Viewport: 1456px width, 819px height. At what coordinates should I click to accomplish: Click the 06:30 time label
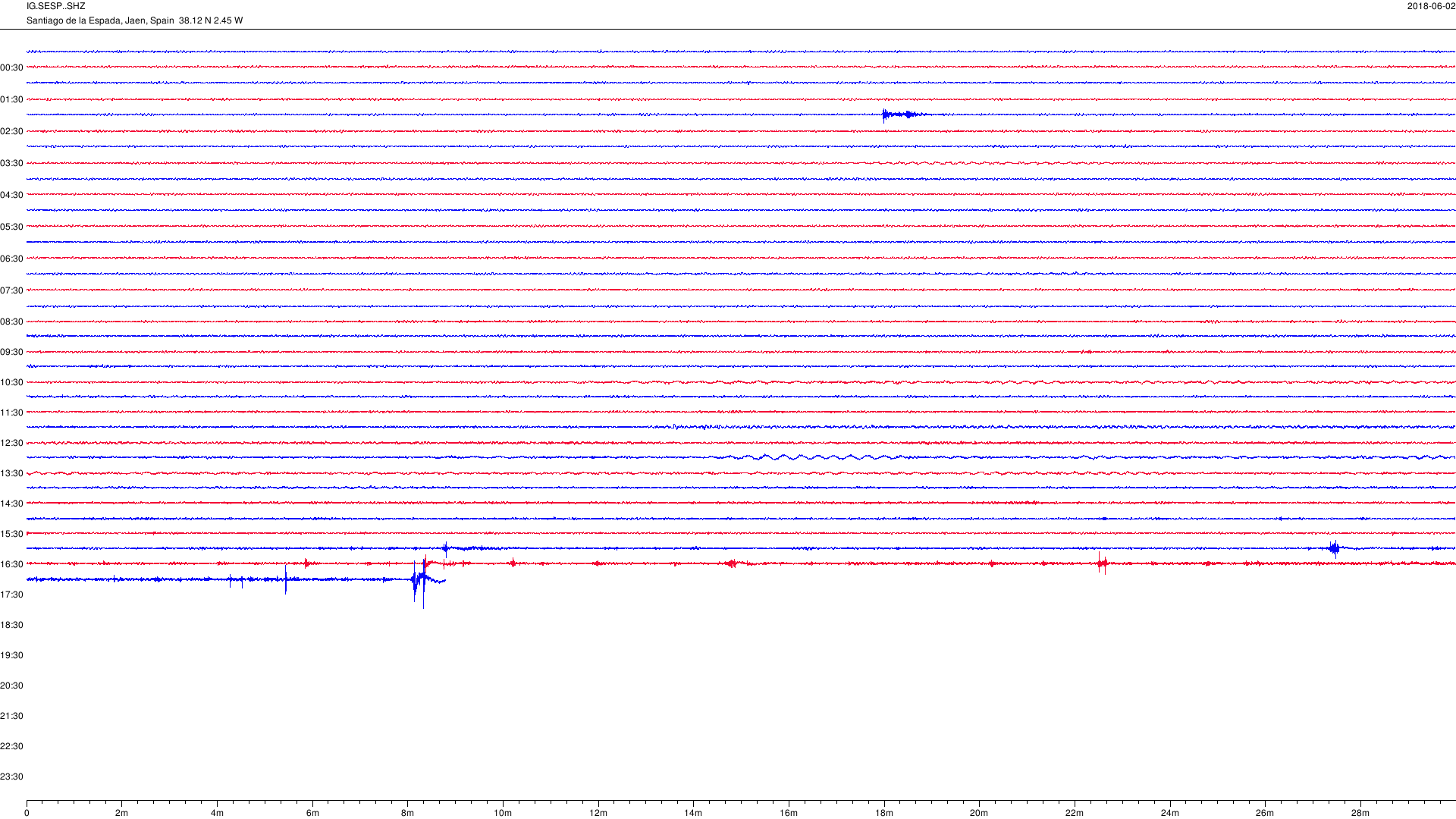[x=11, y=259]
